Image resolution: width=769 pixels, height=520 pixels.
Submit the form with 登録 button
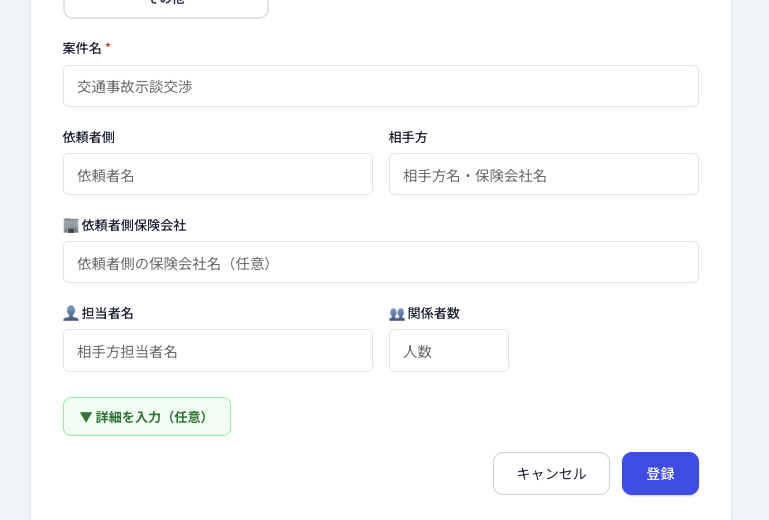(660, 473)
